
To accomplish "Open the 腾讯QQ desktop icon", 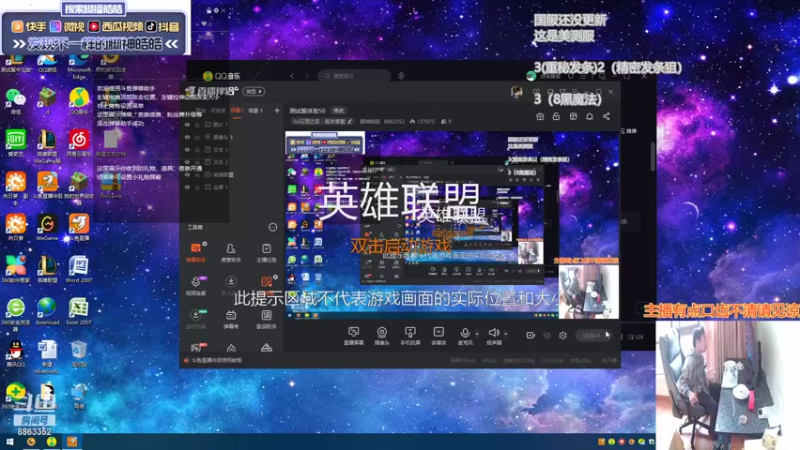I will tap(16, 354).
